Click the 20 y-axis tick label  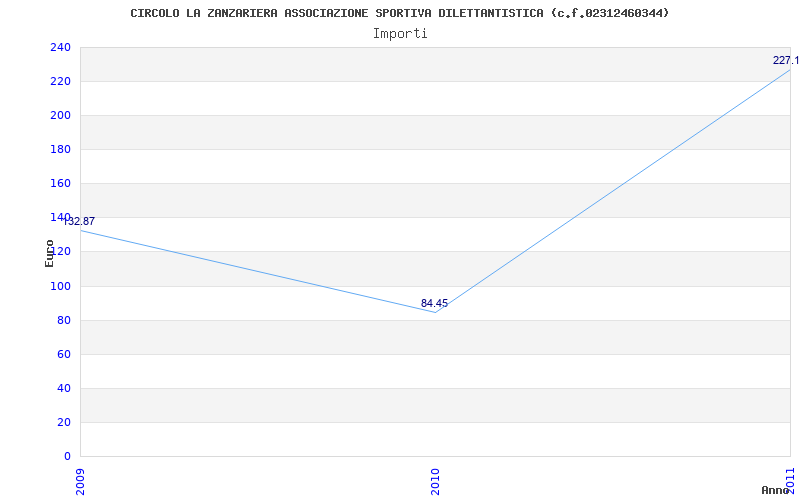pyautogui.click(x=64, y=422)
